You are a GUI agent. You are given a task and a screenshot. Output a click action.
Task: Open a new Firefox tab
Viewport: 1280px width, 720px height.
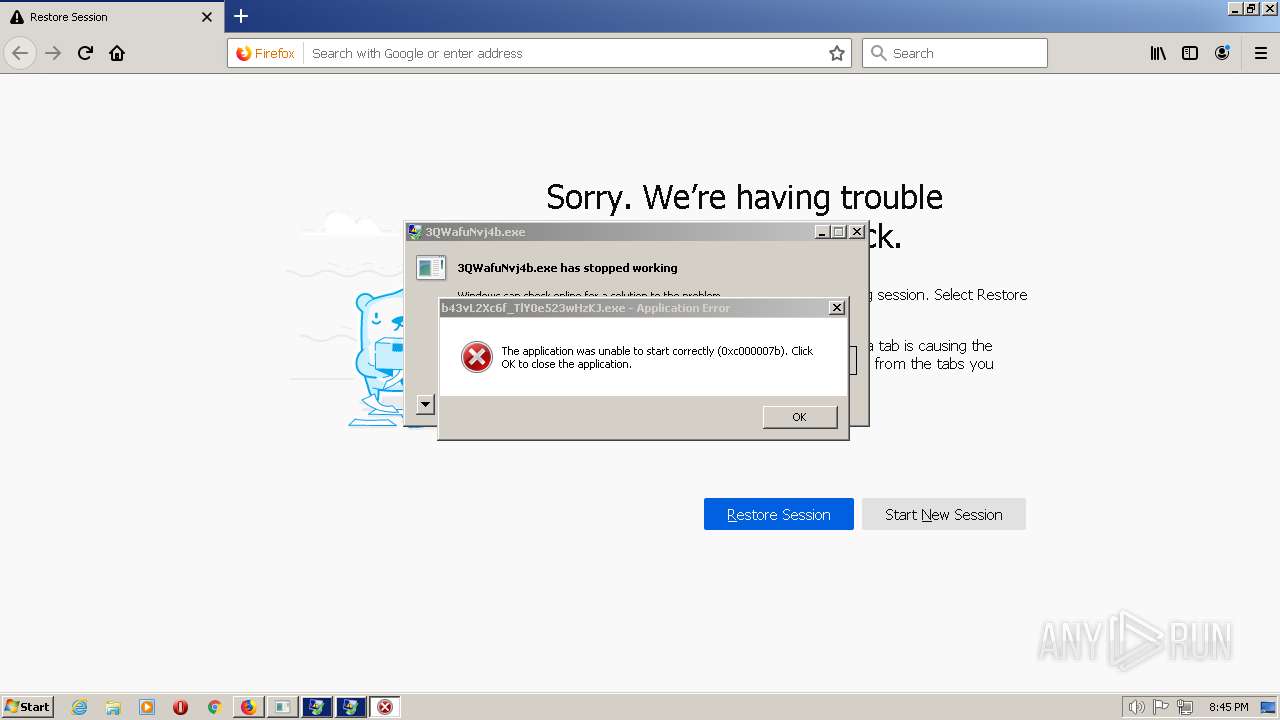(x=241, y=16)
